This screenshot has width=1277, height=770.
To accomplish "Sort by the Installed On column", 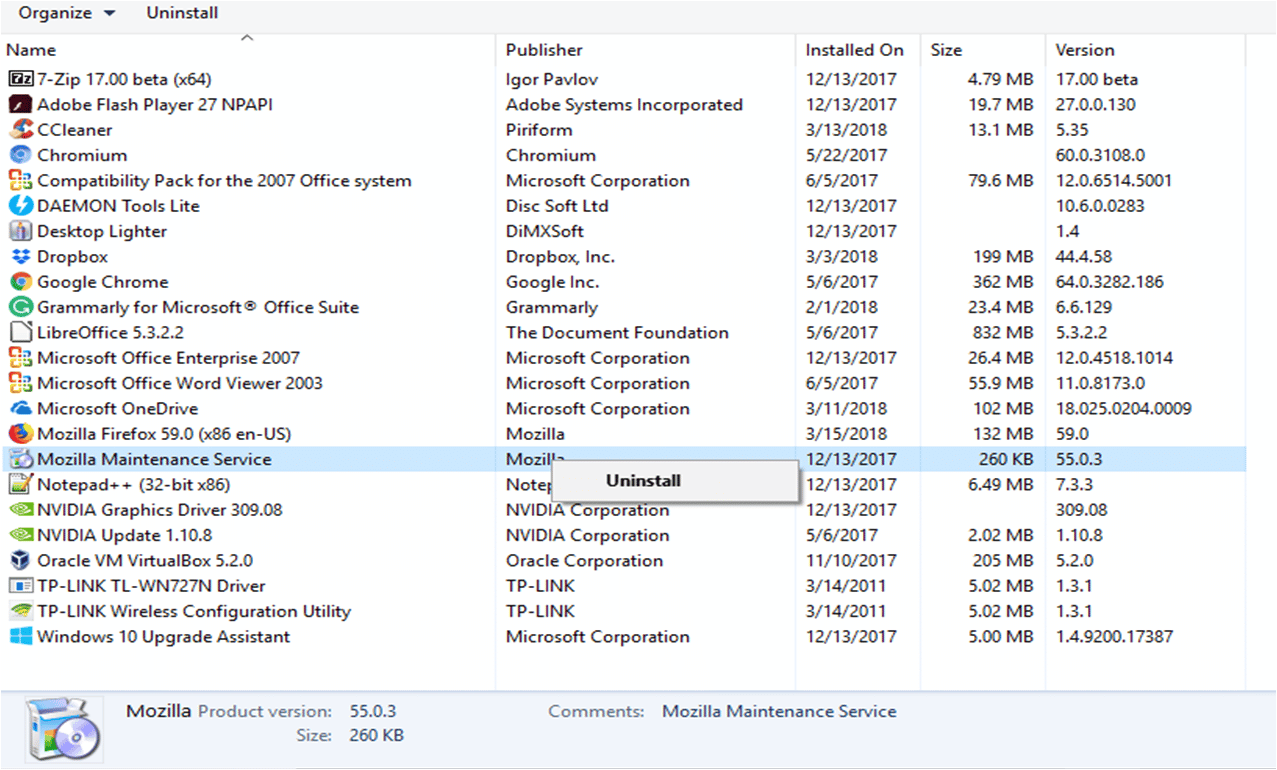I will click(x=855, y=50).
